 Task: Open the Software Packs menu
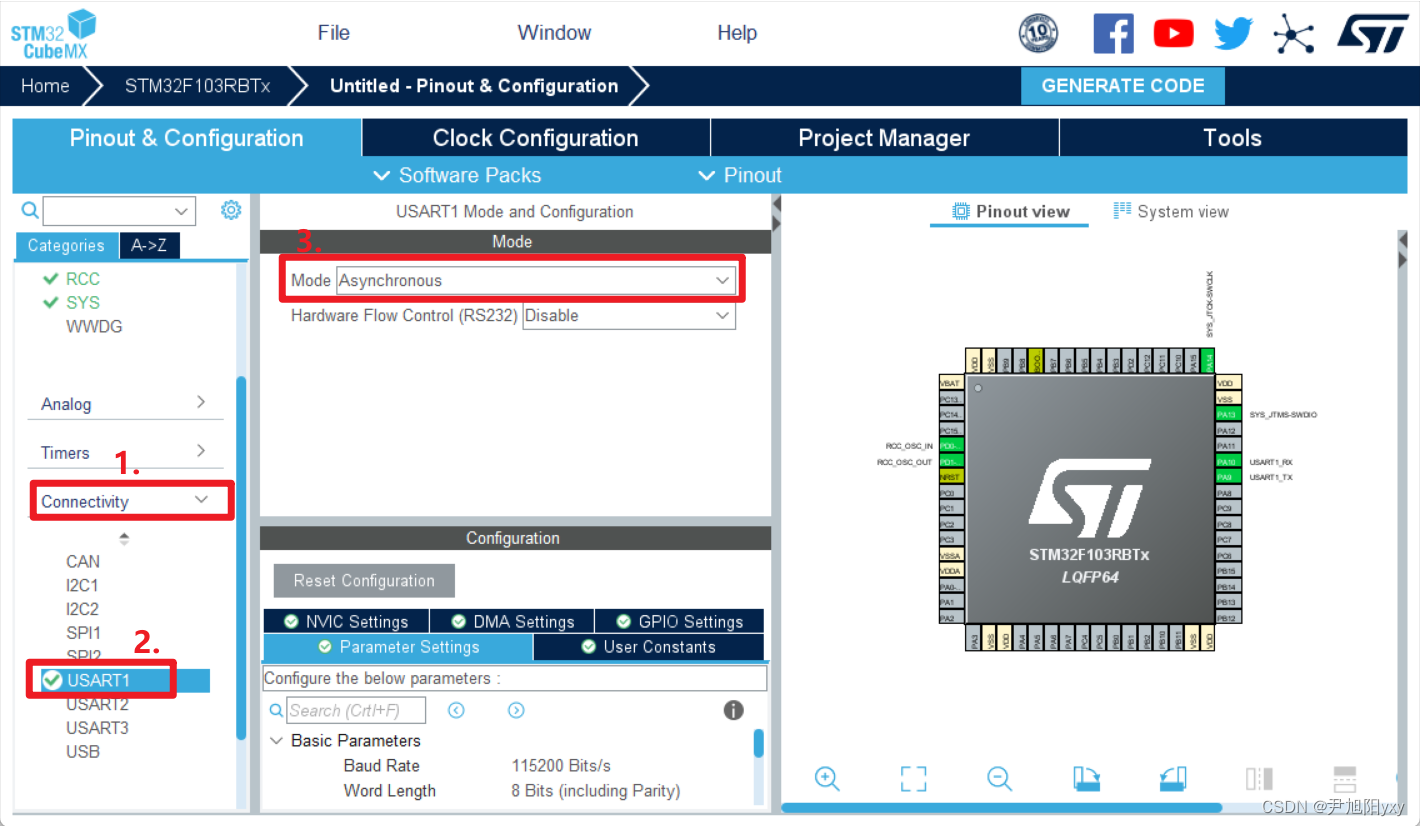456,176
